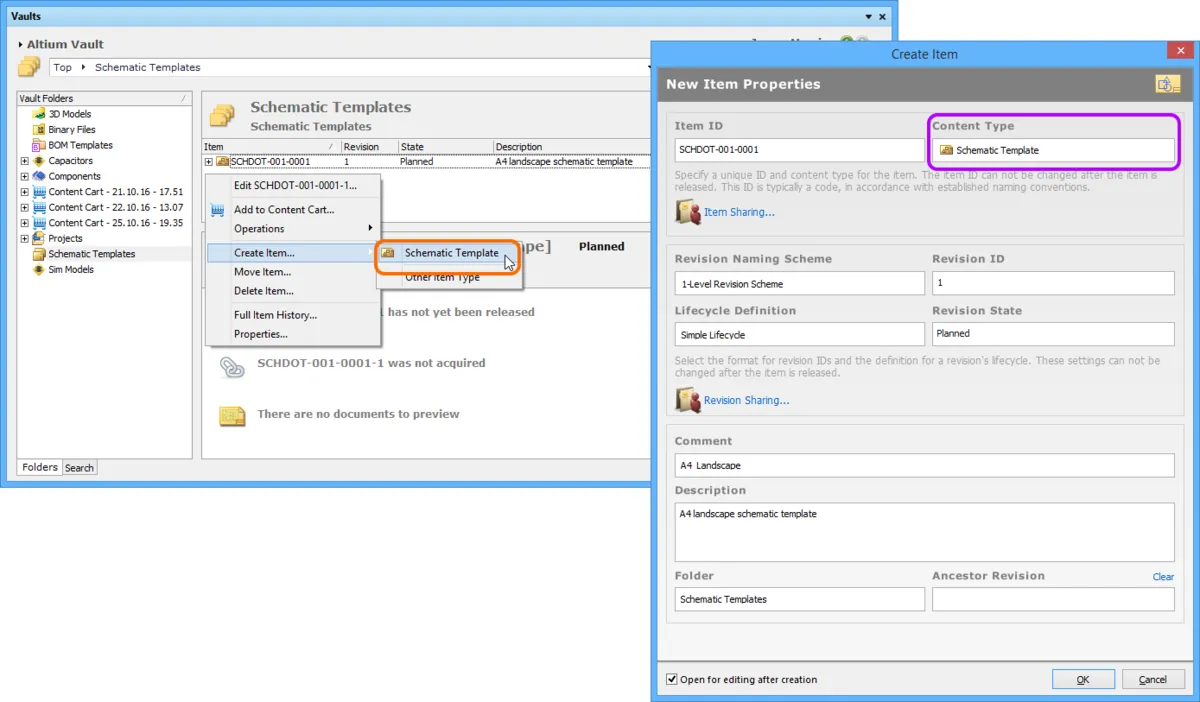Click the Content Cart 21.10.16 cart icon
The image size is (1200, 702).
point(39,192)
